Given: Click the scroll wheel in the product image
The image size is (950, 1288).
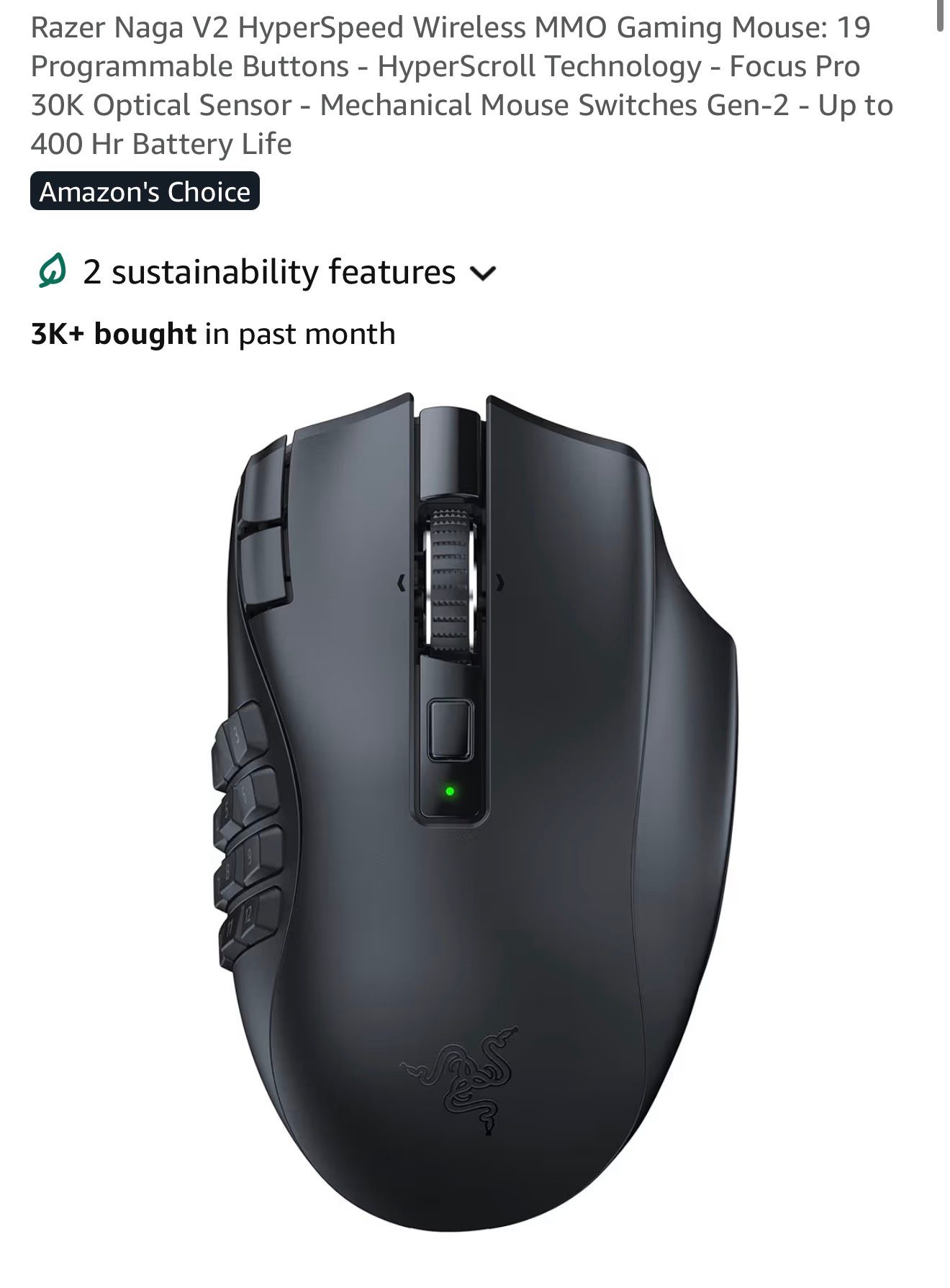Looking at the screenshot, I should point(451,578).
